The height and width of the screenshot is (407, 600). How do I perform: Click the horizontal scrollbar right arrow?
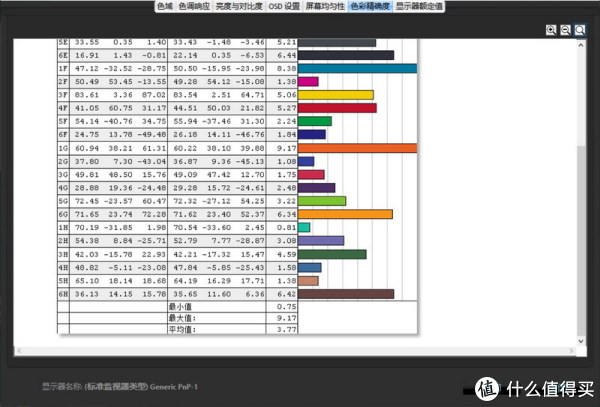[x=572, y=350]
